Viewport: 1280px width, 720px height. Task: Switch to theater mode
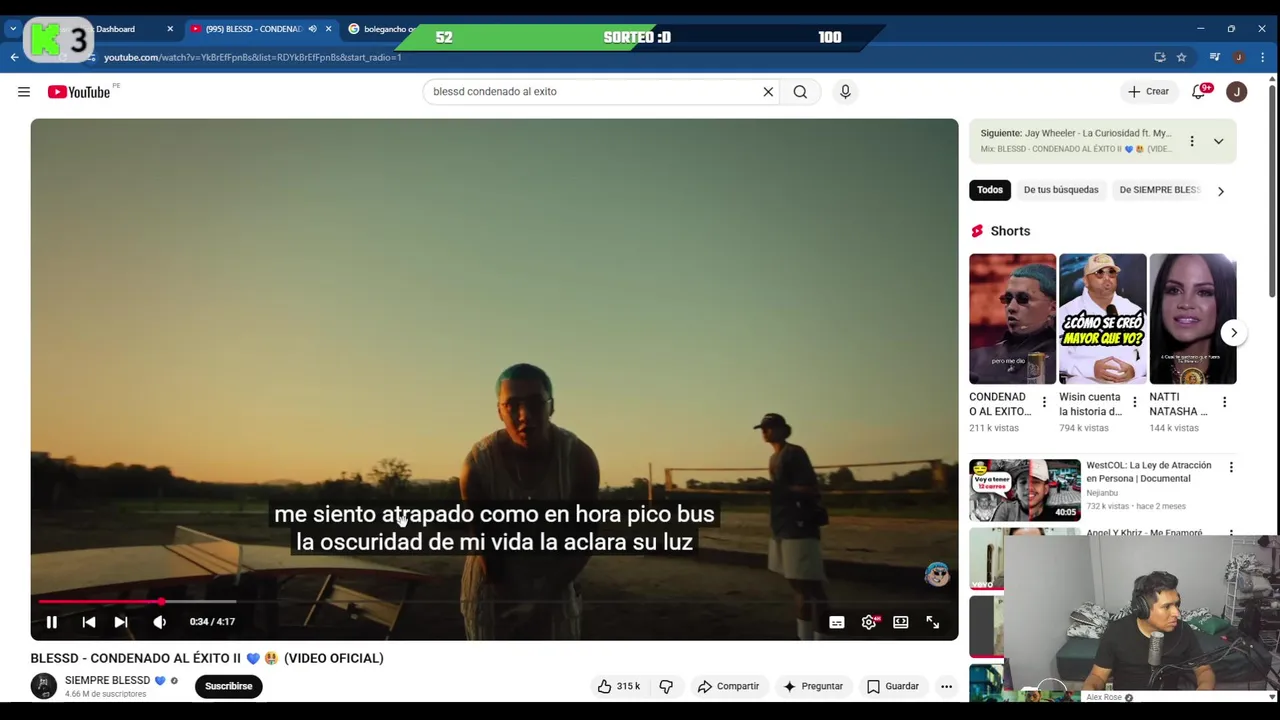pos(901,622)
